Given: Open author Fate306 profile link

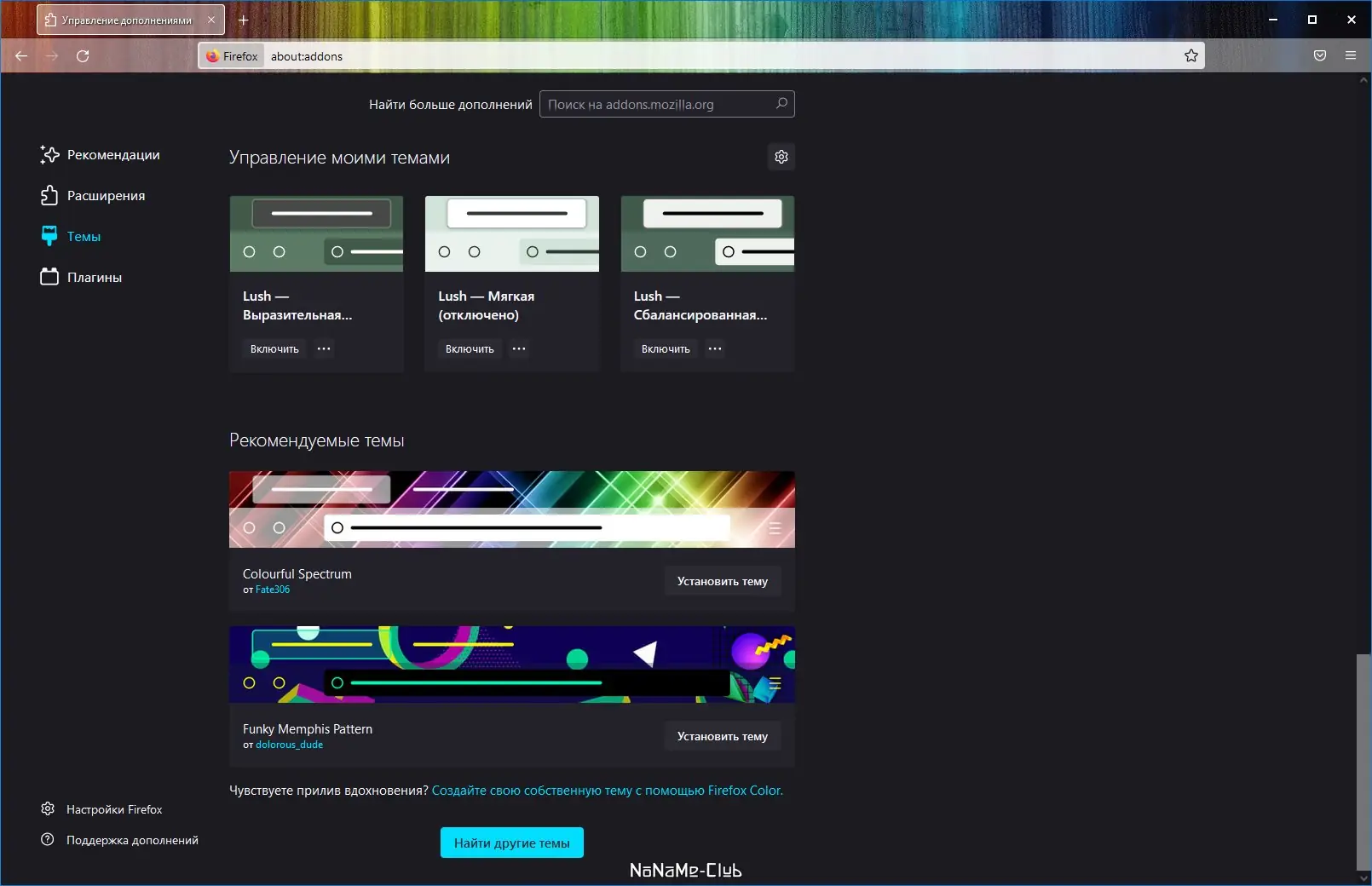Looking at the screenshot, I should pos(273,590).
